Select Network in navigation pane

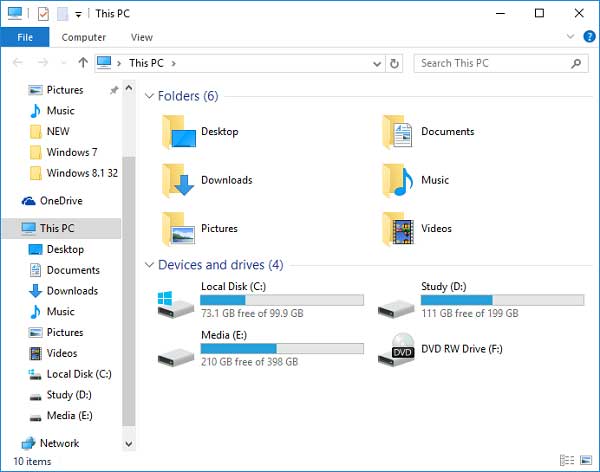[59, 443]
